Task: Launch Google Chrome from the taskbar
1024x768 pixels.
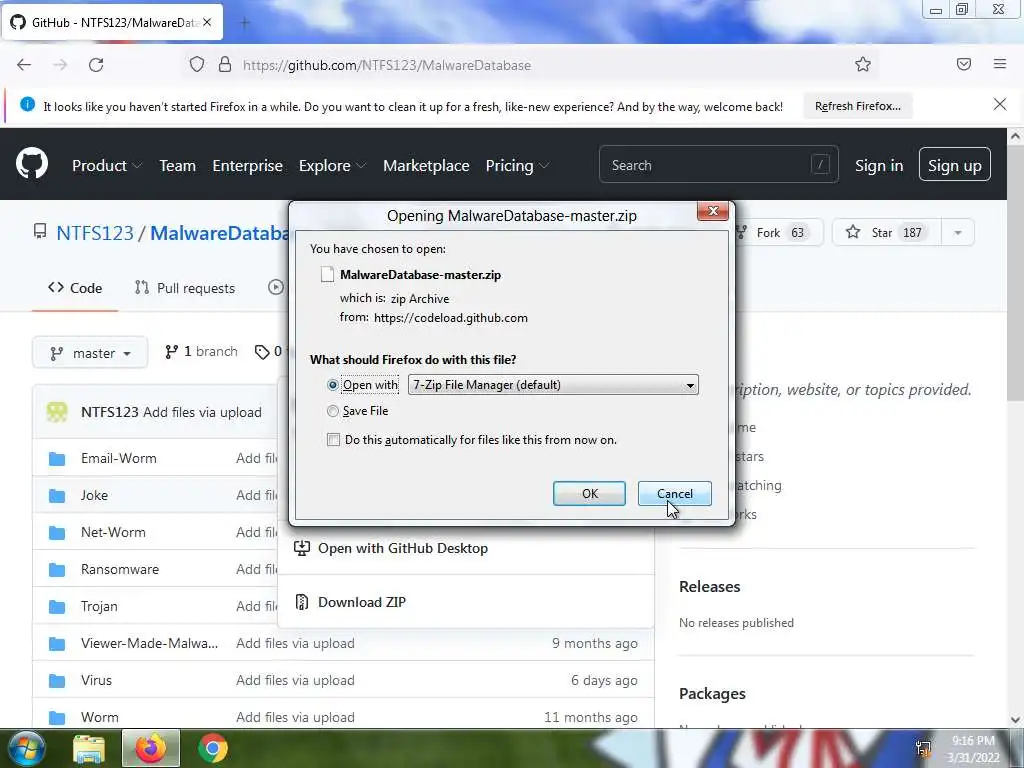Action: click(x=213, y=748)
